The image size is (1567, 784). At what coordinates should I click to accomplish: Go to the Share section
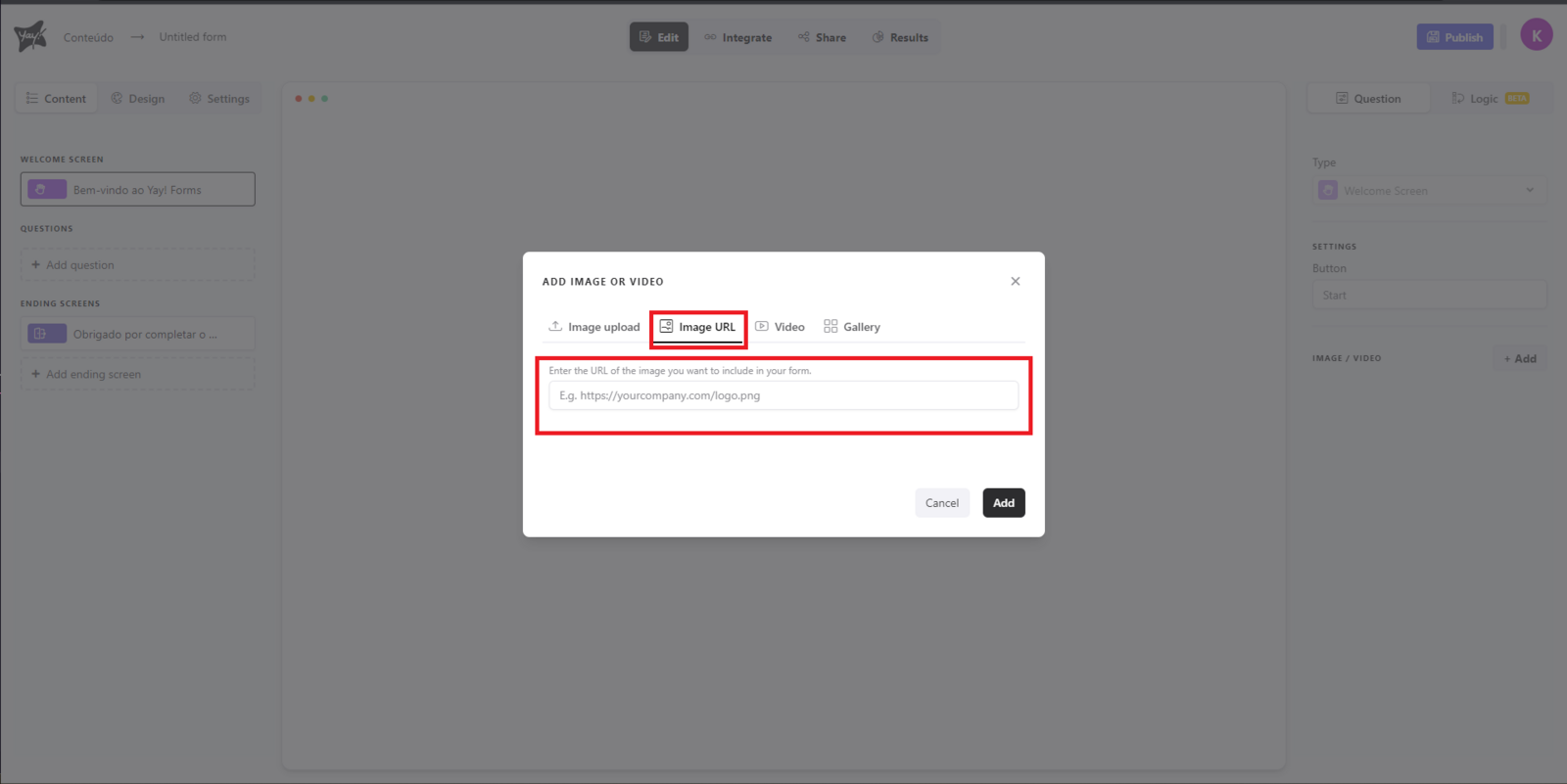822,37
